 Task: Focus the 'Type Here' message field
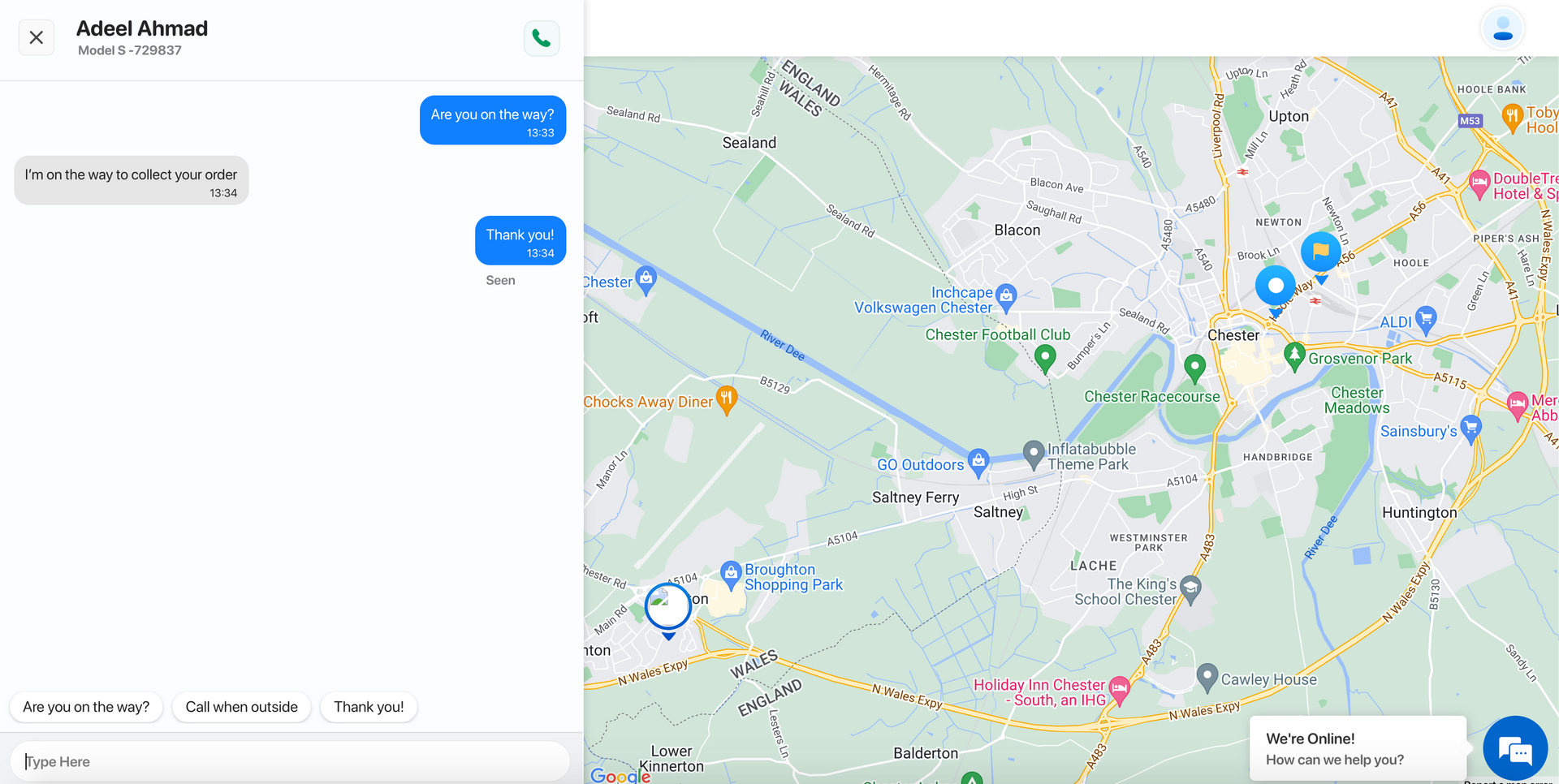pos(290,761)
